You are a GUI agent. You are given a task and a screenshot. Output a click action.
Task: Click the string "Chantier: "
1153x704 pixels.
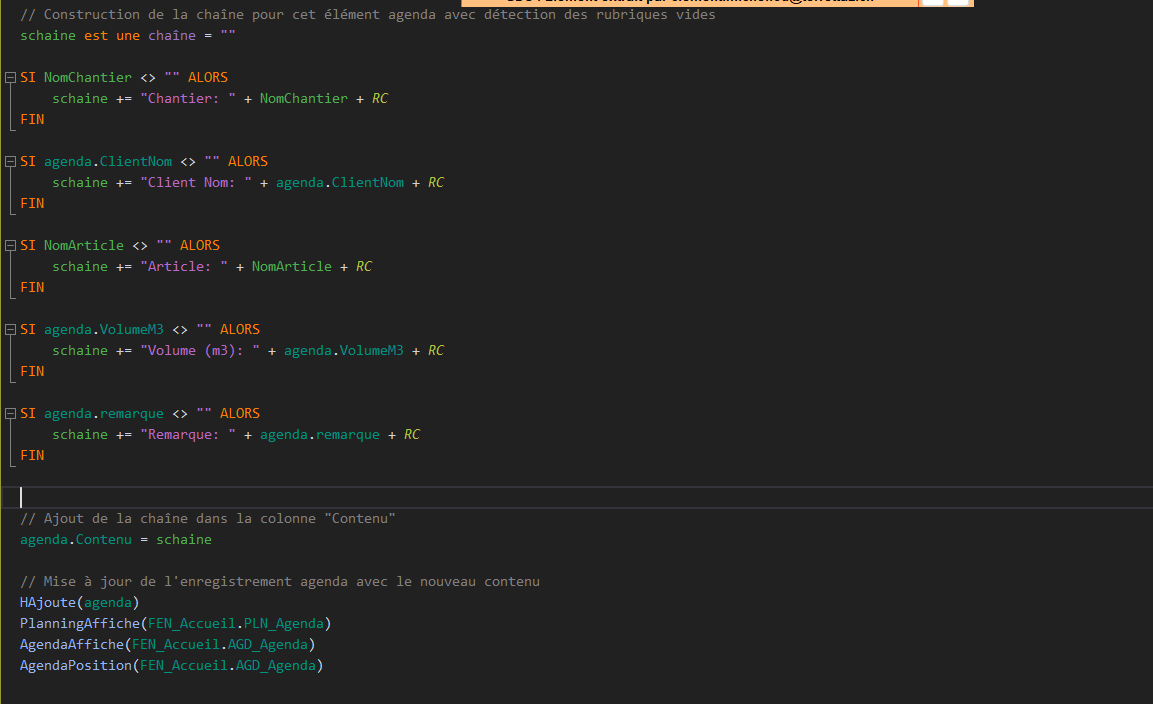click(x=188, y=99)
